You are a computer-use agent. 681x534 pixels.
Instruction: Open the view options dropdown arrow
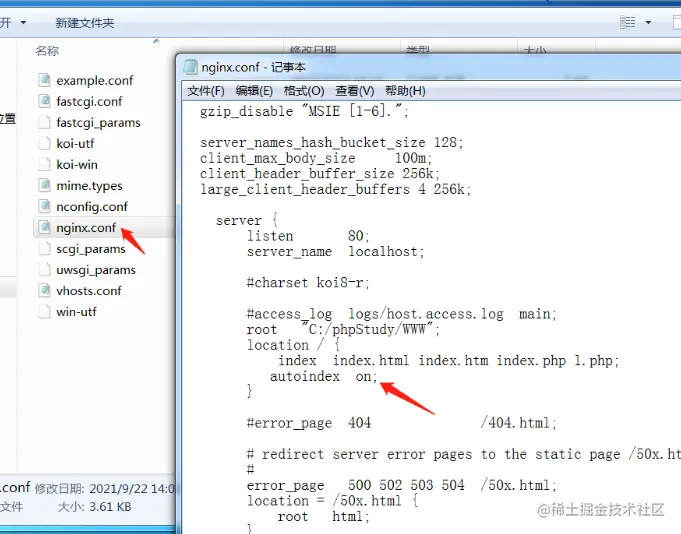[x=648, y=22]
